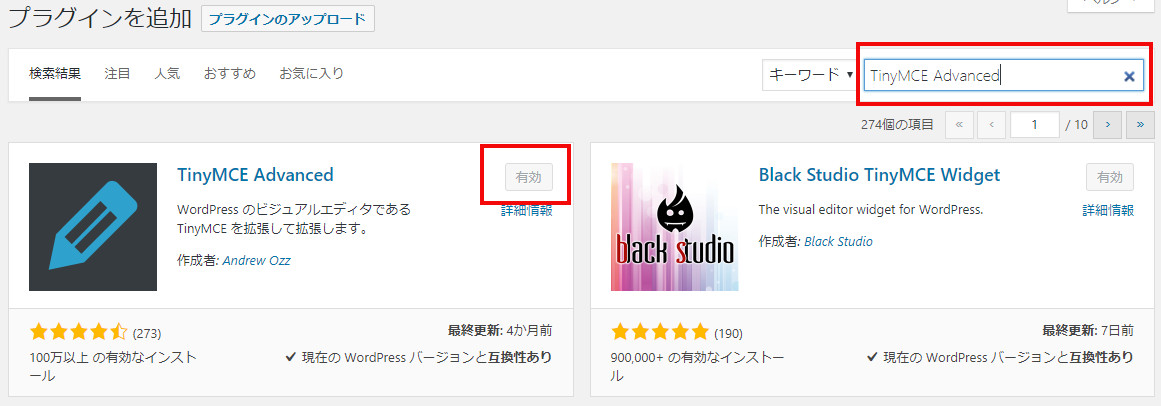Open the Black Studio plugin logo image
This screenshot has height=406, width=1161.
pyautogui.click(x=675, y=227)
